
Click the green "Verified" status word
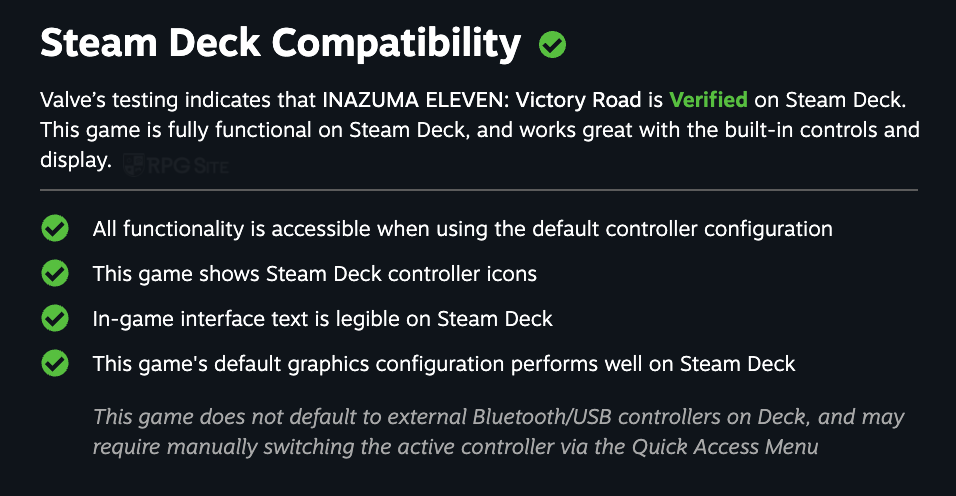point(708,100)
